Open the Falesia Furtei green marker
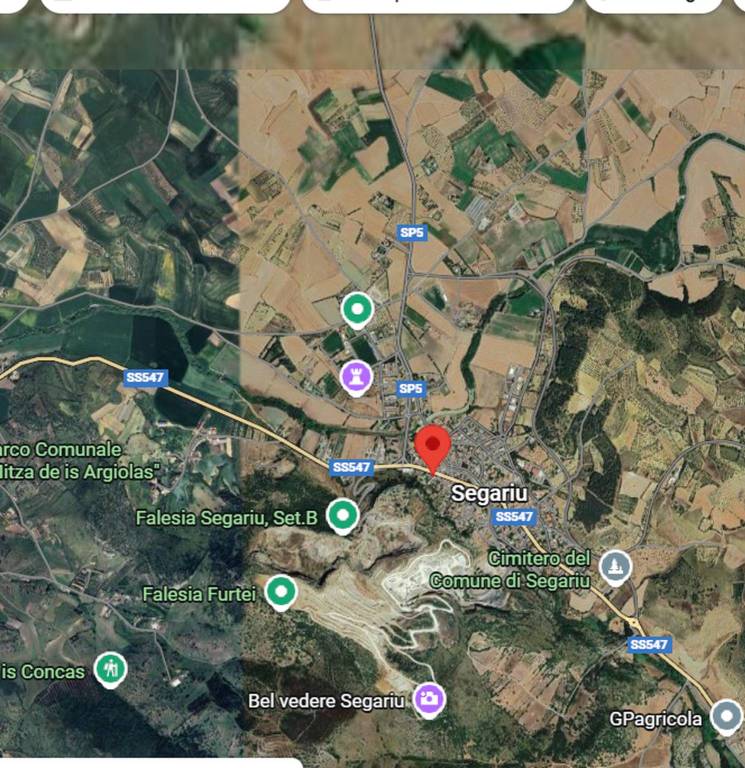The height and width of the screenshot is (768, 745). [281, 593]
